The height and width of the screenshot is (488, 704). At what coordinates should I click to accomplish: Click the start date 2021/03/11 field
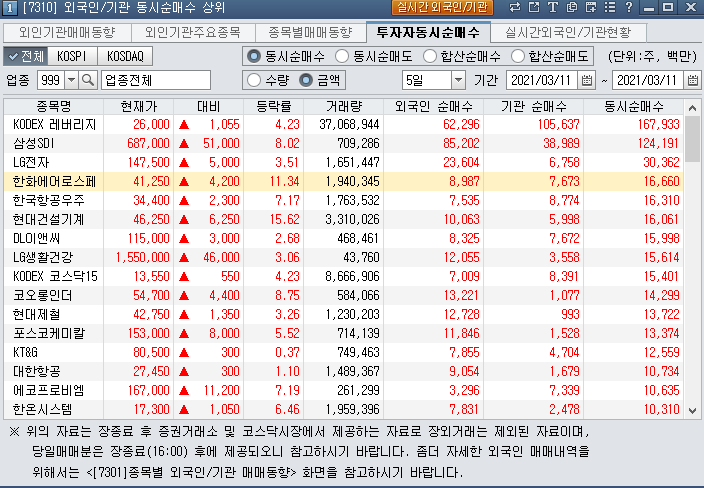(x=542, y=80)
